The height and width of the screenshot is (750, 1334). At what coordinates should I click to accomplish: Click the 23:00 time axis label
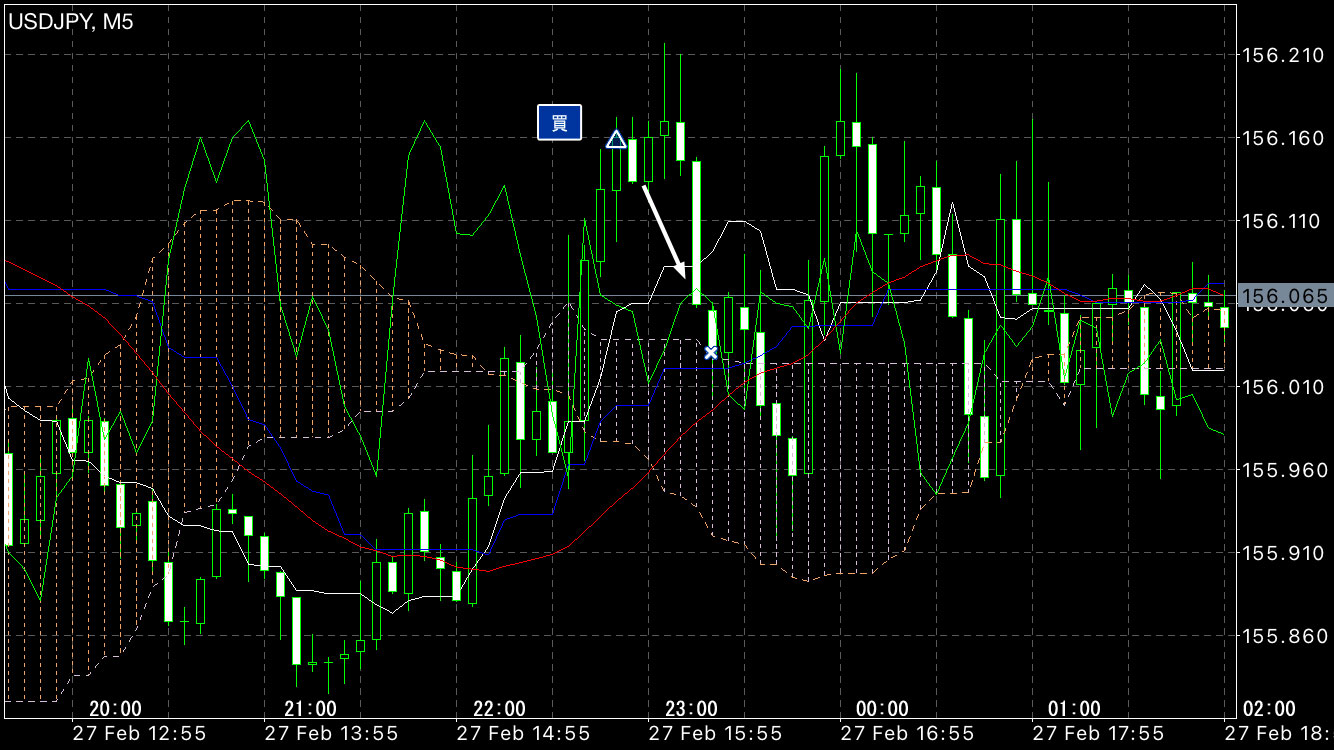[x=692, y=709]
